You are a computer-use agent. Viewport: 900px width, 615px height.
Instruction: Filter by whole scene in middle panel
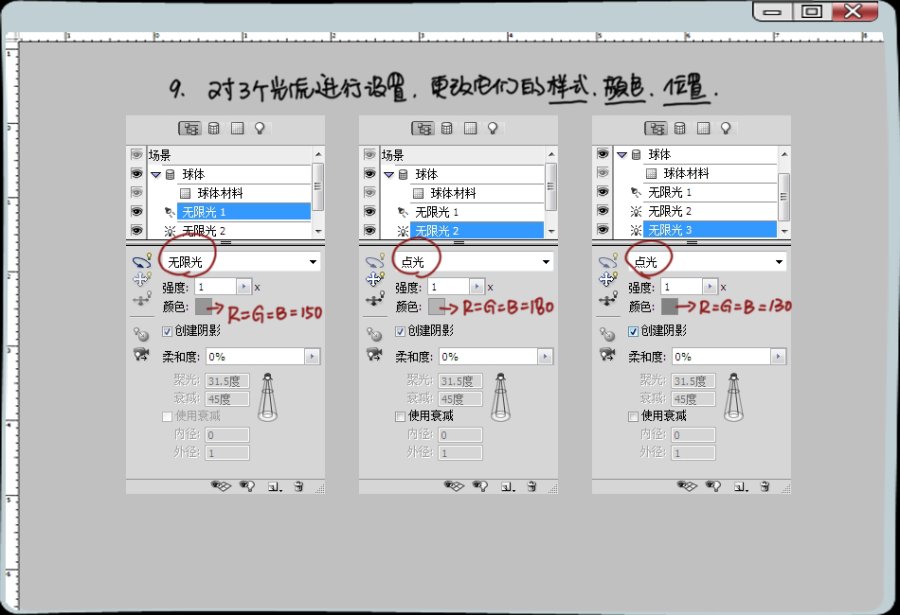pos(422,128)
